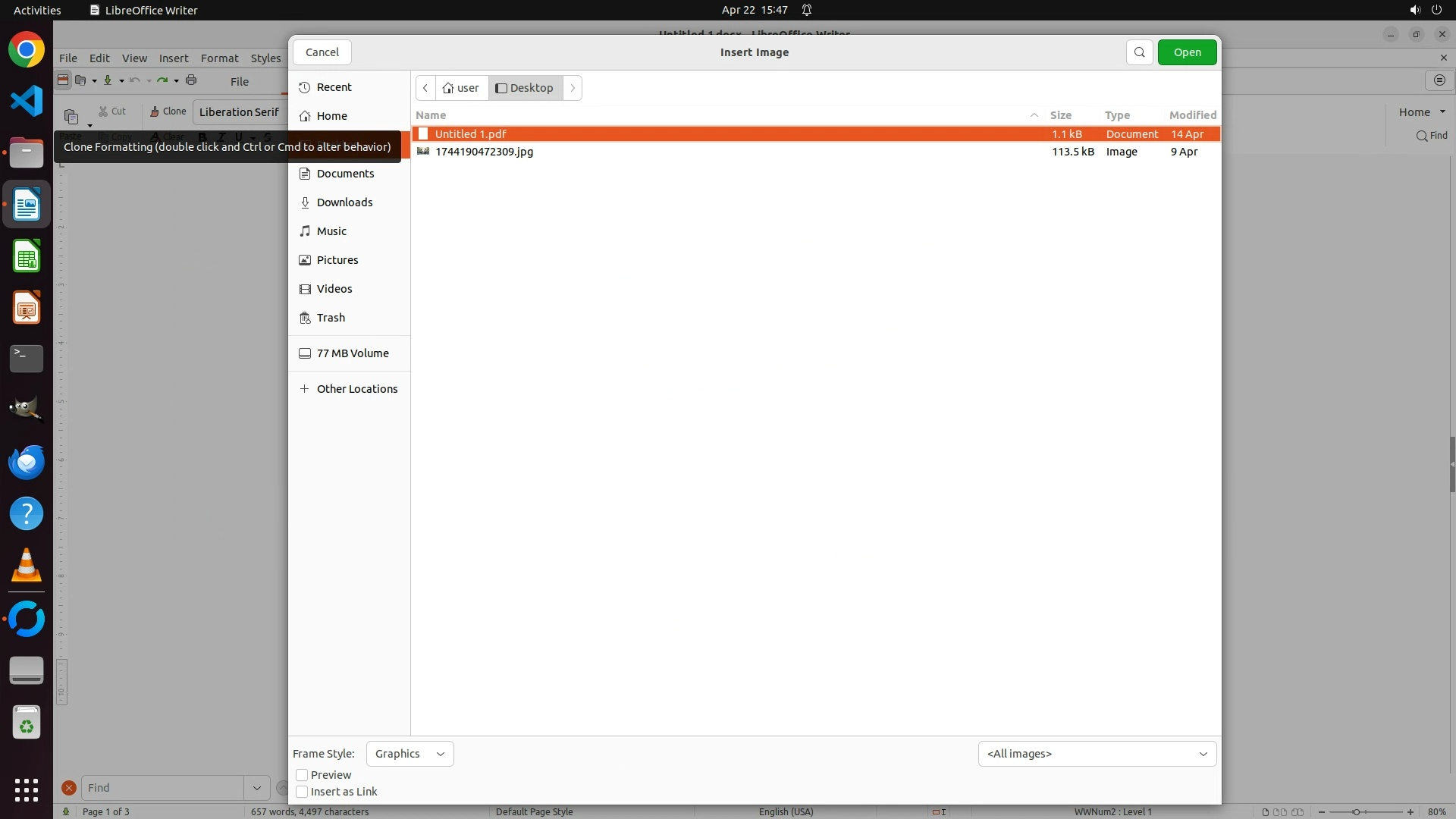Click the forward arrow in the path bar
Viewport: 1456px width, 819px height.
click(x=573, y=88)
